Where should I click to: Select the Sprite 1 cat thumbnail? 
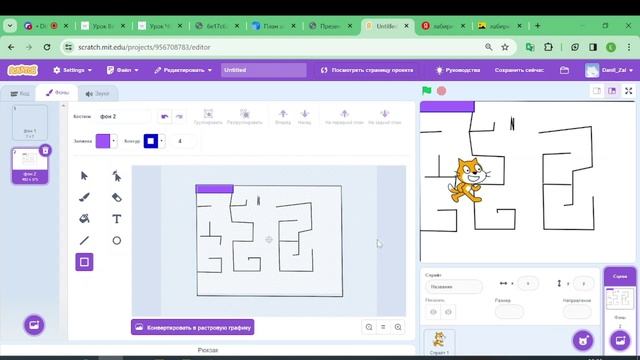[x=439, y=342]
